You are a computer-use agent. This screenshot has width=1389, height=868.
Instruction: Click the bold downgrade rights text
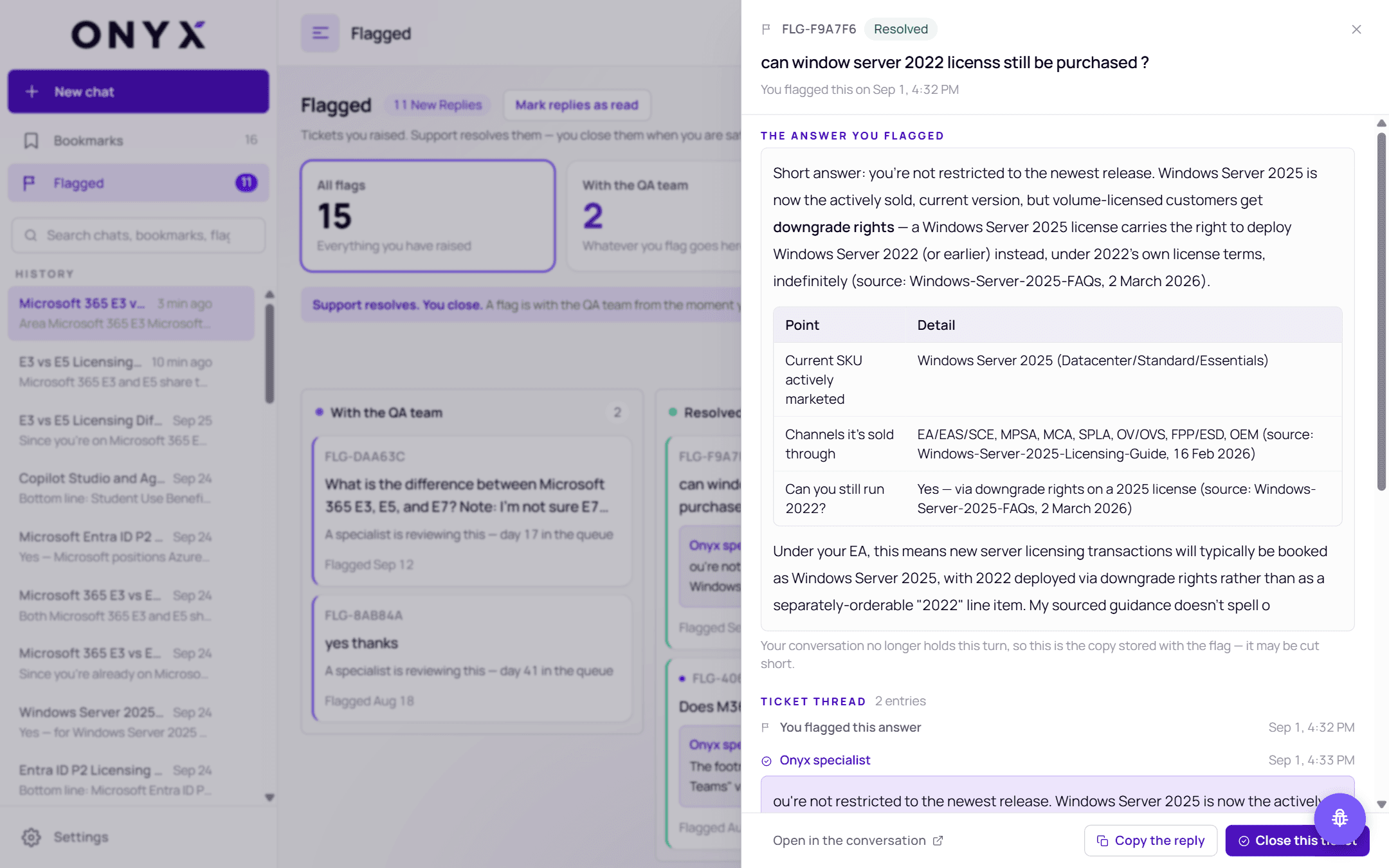[x=833, y=227]
